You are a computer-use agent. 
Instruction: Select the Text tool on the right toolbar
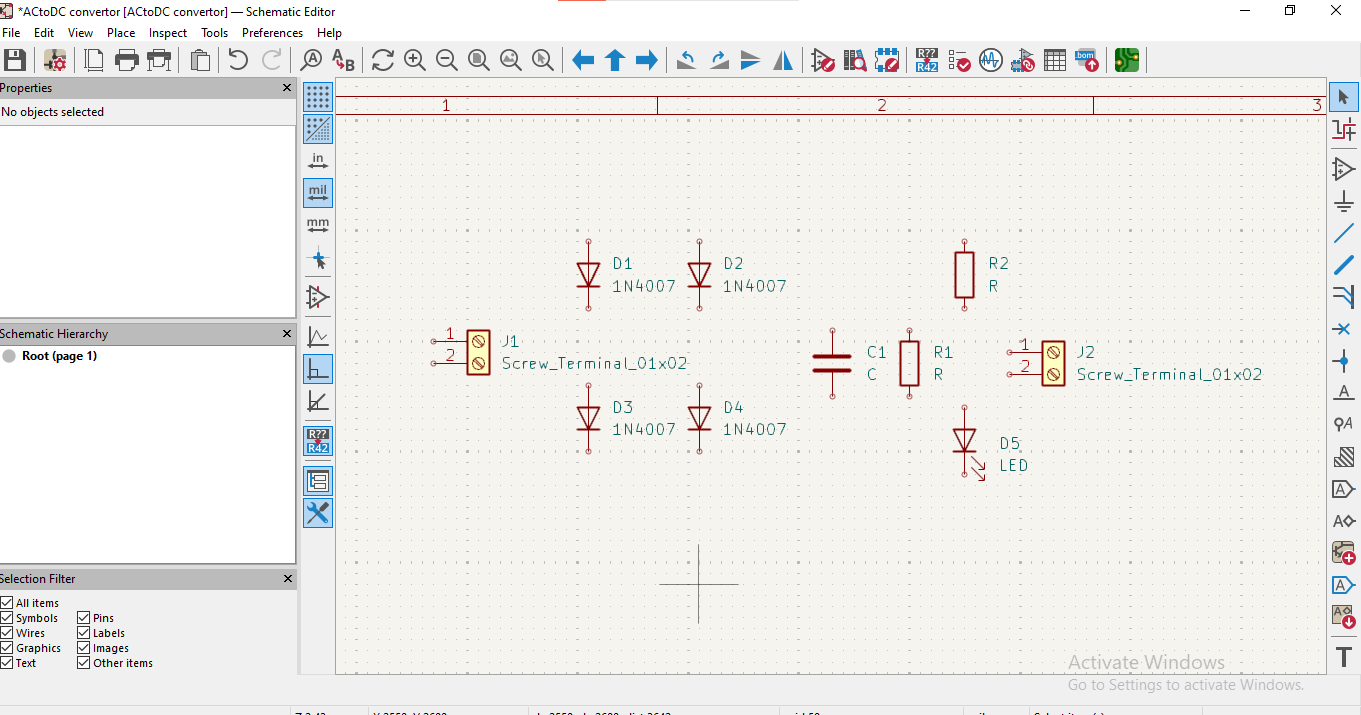coord(1343,657)
